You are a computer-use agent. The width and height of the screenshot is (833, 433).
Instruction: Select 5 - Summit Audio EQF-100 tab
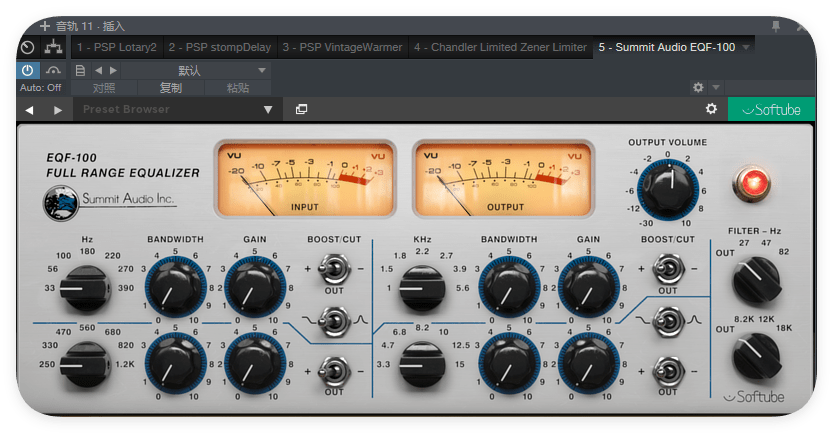pos(667,47)
